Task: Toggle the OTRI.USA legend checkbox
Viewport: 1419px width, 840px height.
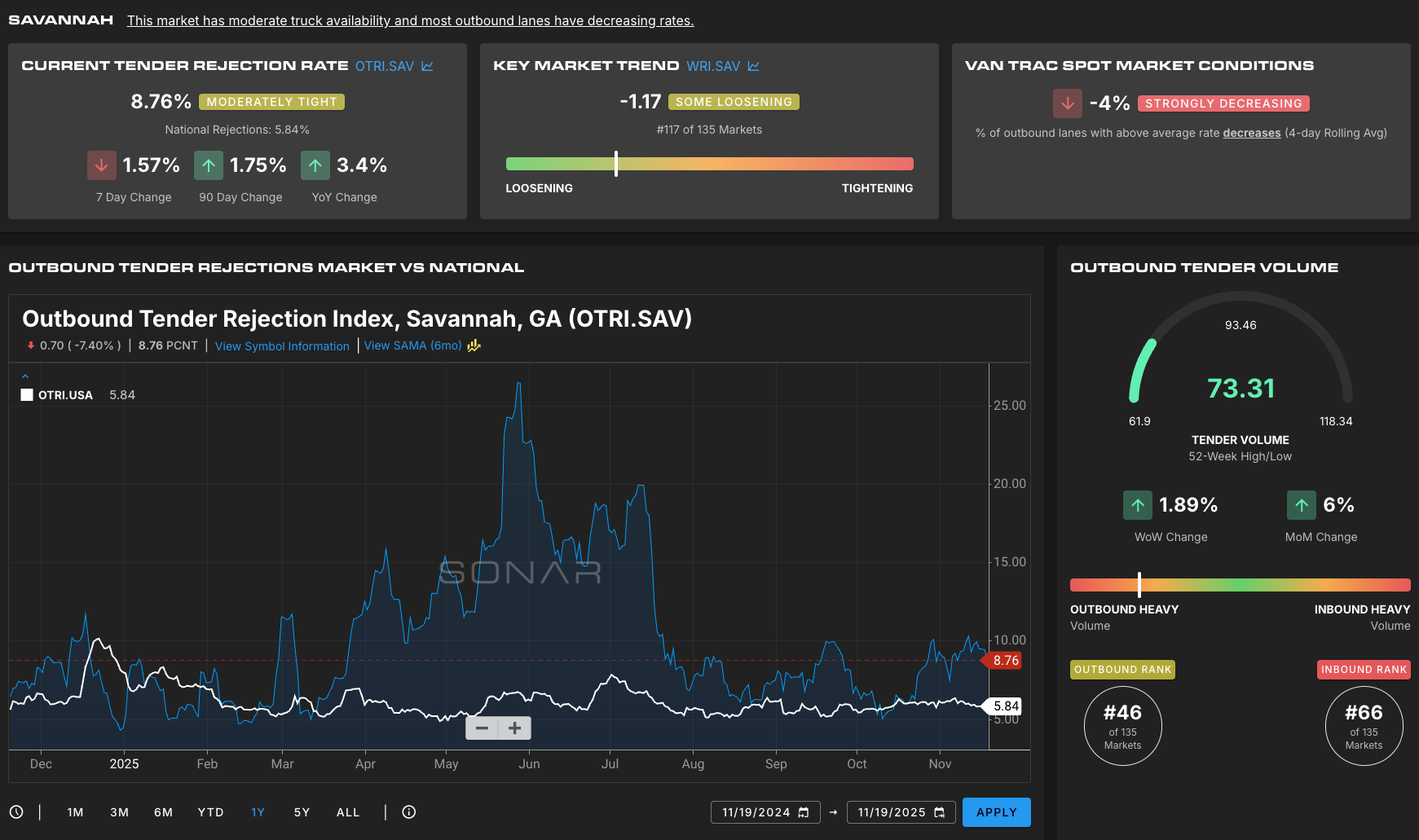Action: [27, 395]
